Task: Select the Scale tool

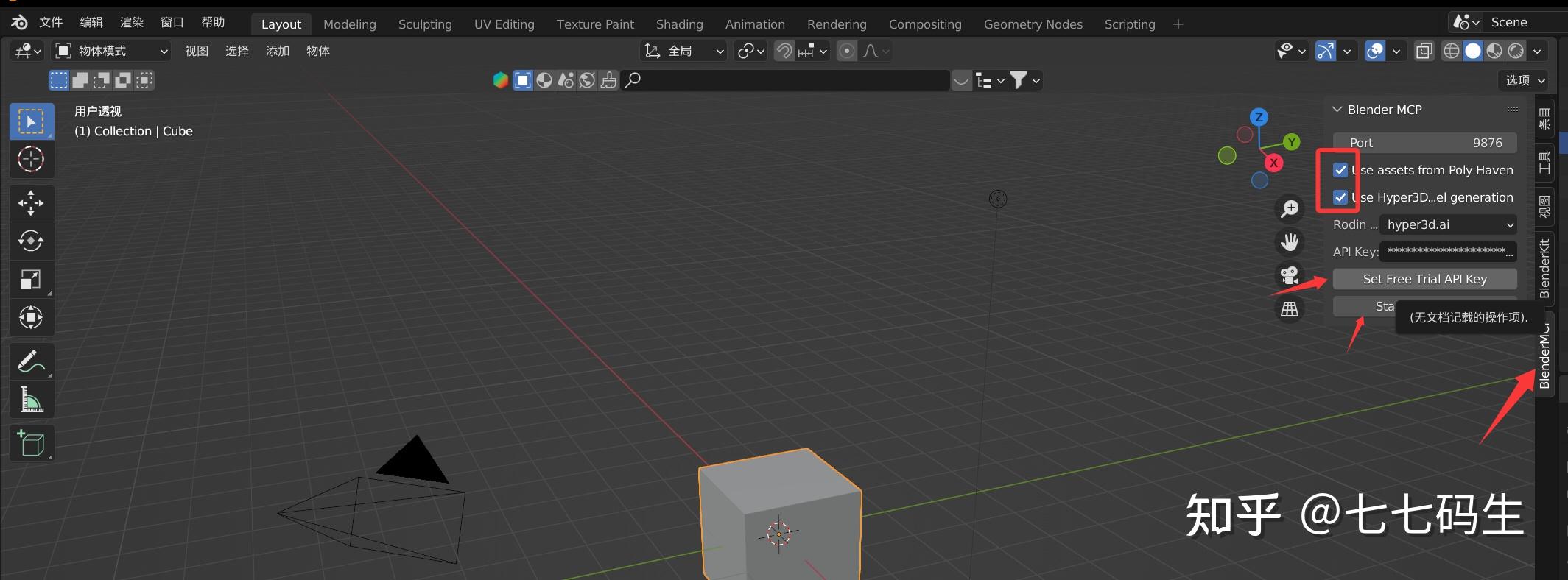Action: (31, 279)
